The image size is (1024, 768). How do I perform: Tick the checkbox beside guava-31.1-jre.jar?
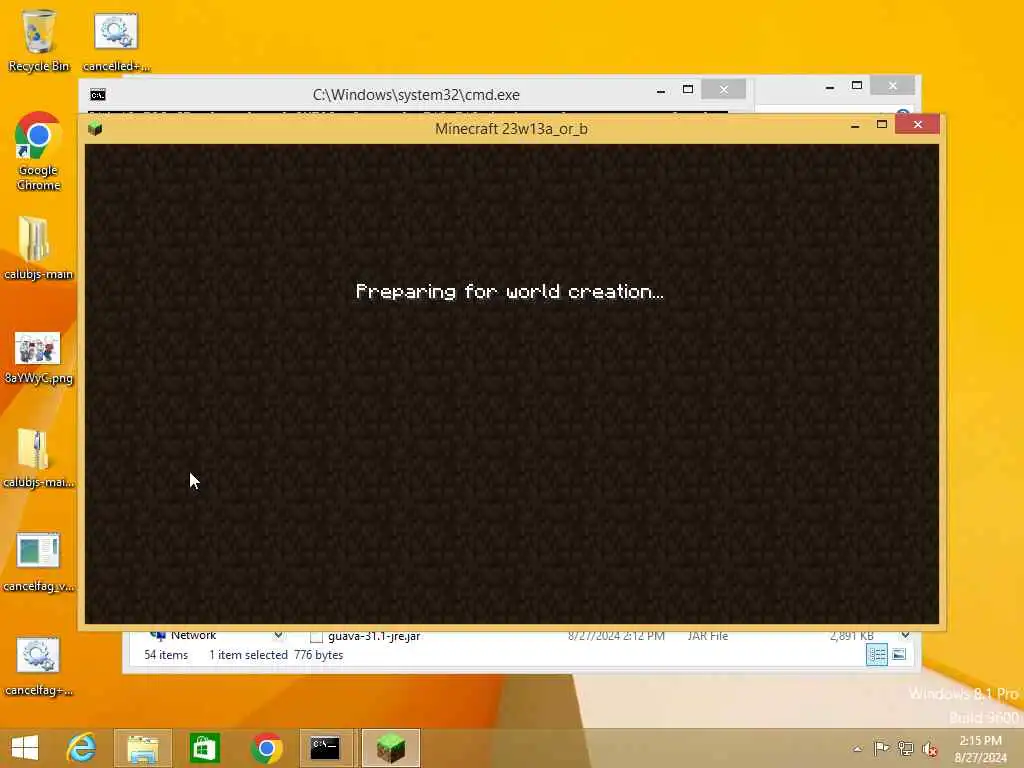point(316,637)
